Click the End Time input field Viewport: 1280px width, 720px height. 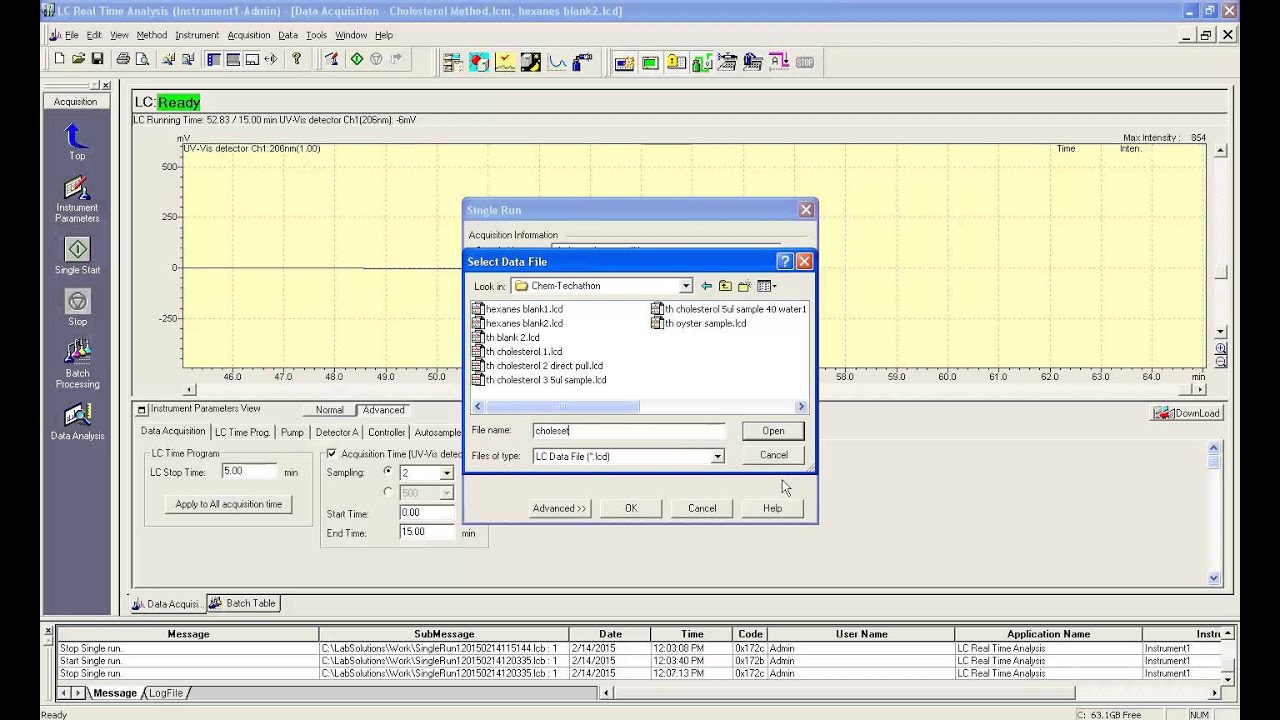[x=428, y=532]
